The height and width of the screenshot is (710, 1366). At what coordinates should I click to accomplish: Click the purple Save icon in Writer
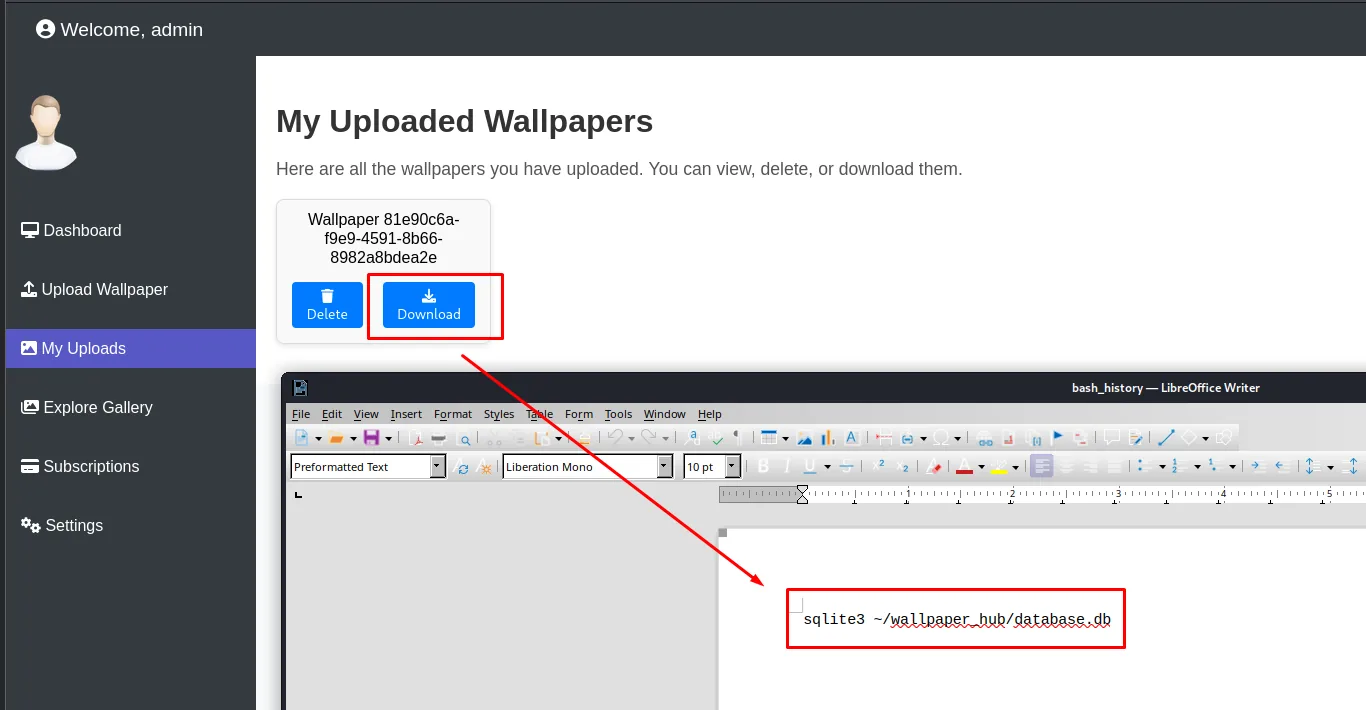371,437
